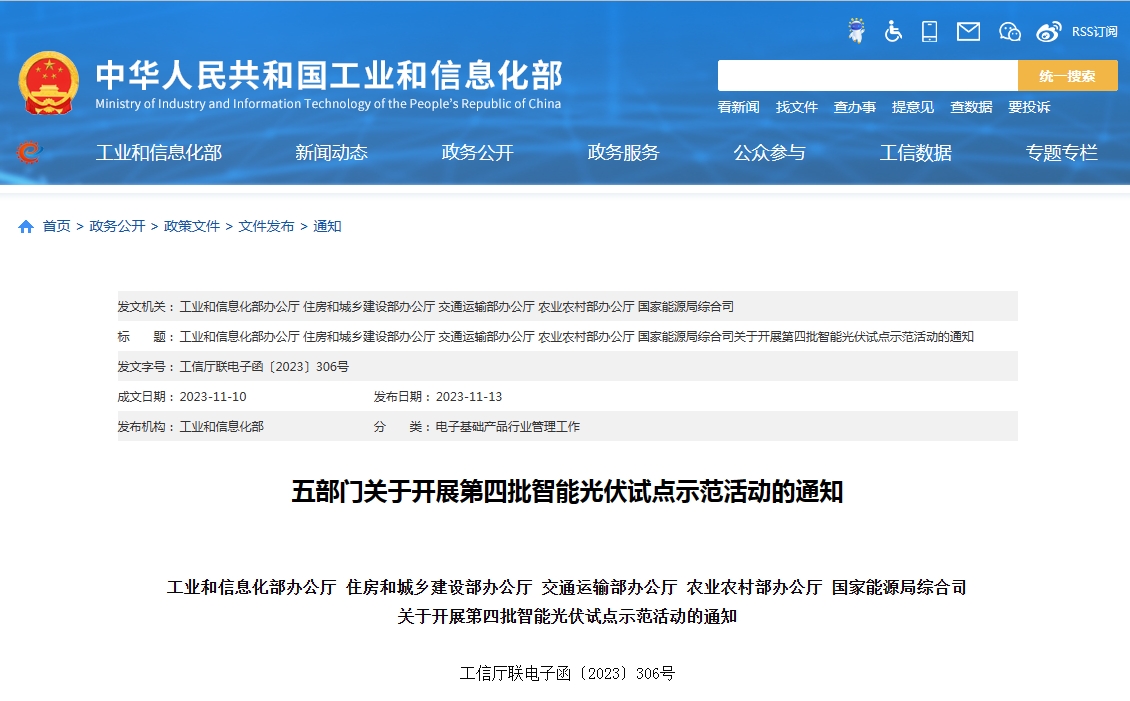Click 政策文件 in the breadcrumb
Screen dimensions: 1130x701
click(x=192, y=226)
